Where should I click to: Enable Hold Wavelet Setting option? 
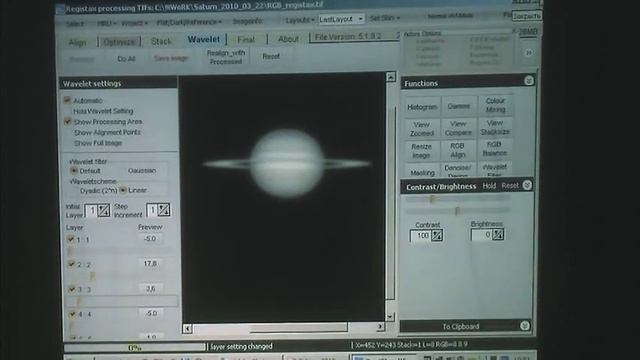coord(103,111)
